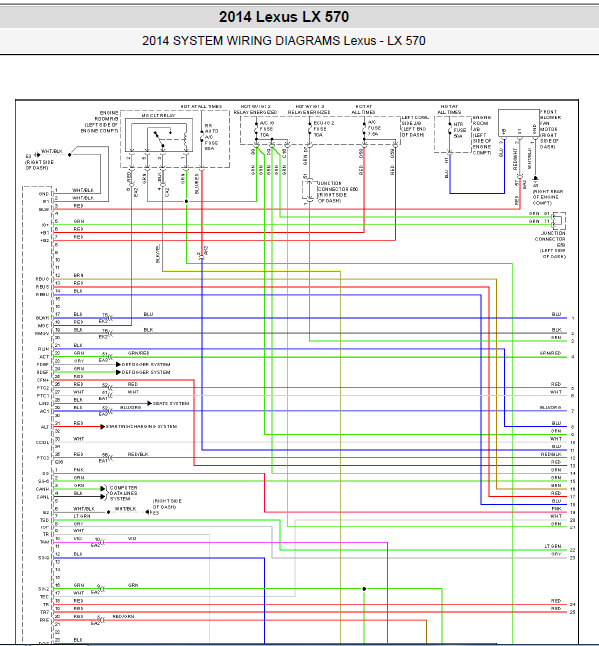Click the PNK wire label at pin 1
Viewport: 599px width, 646px height.
click(x=78, y=470)
